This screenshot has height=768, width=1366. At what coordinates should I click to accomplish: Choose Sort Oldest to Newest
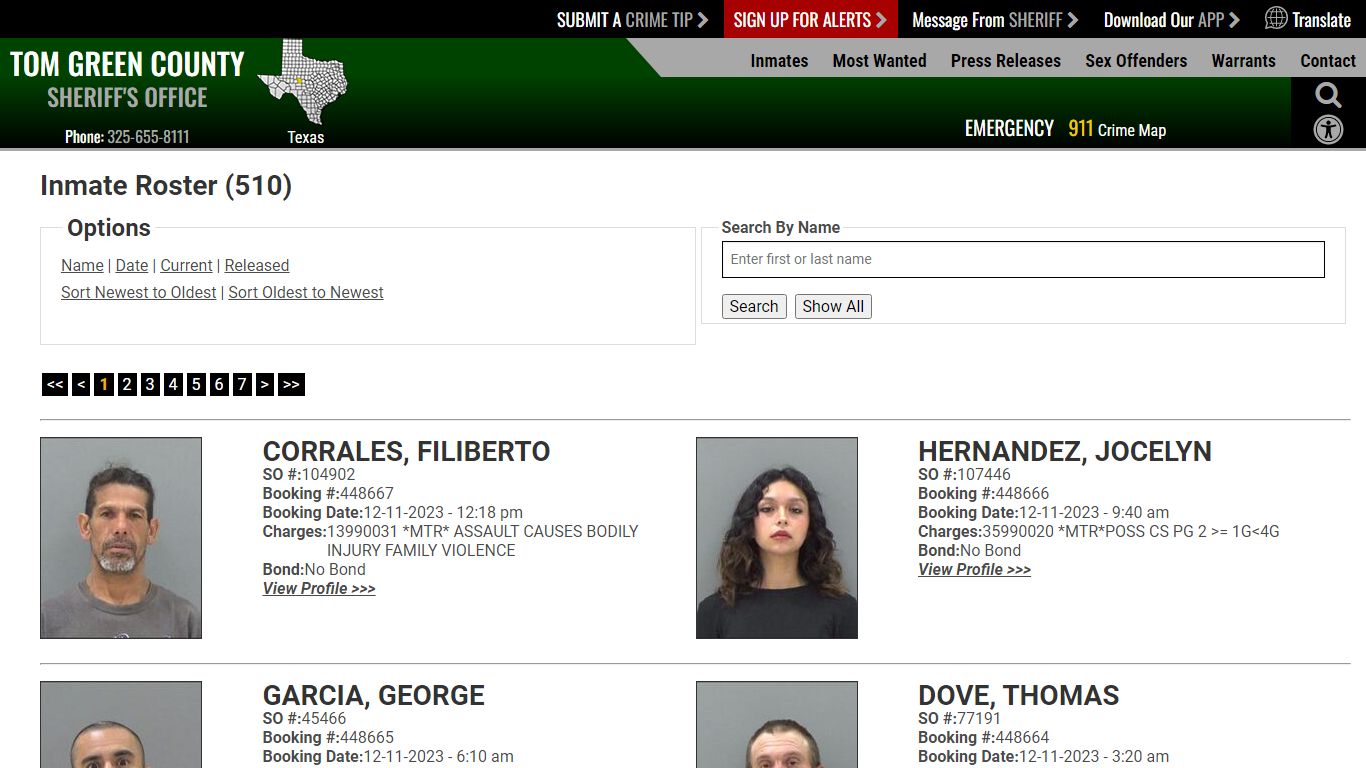[306, 292]
